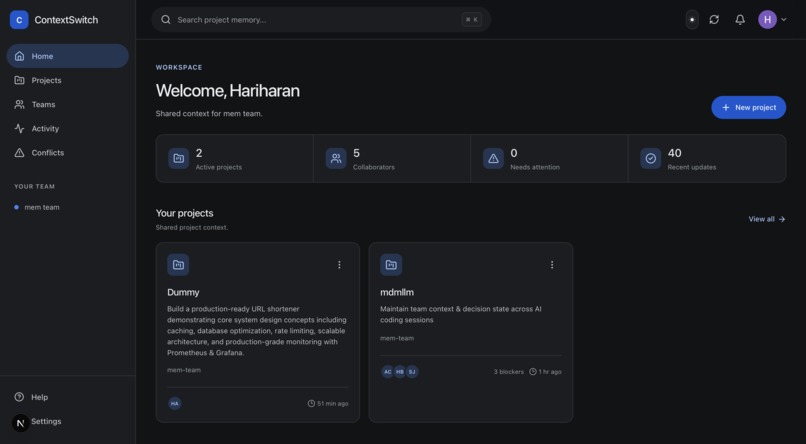Click the Active projects count 2
The image size is (806, 444).
[x=199, y=153]
